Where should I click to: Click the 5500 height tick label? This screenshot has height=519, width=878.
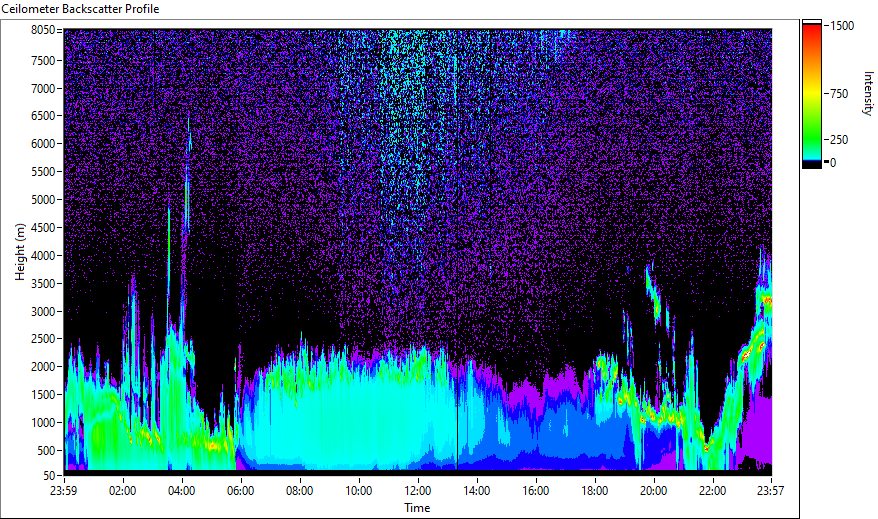[x=43, y=172]
